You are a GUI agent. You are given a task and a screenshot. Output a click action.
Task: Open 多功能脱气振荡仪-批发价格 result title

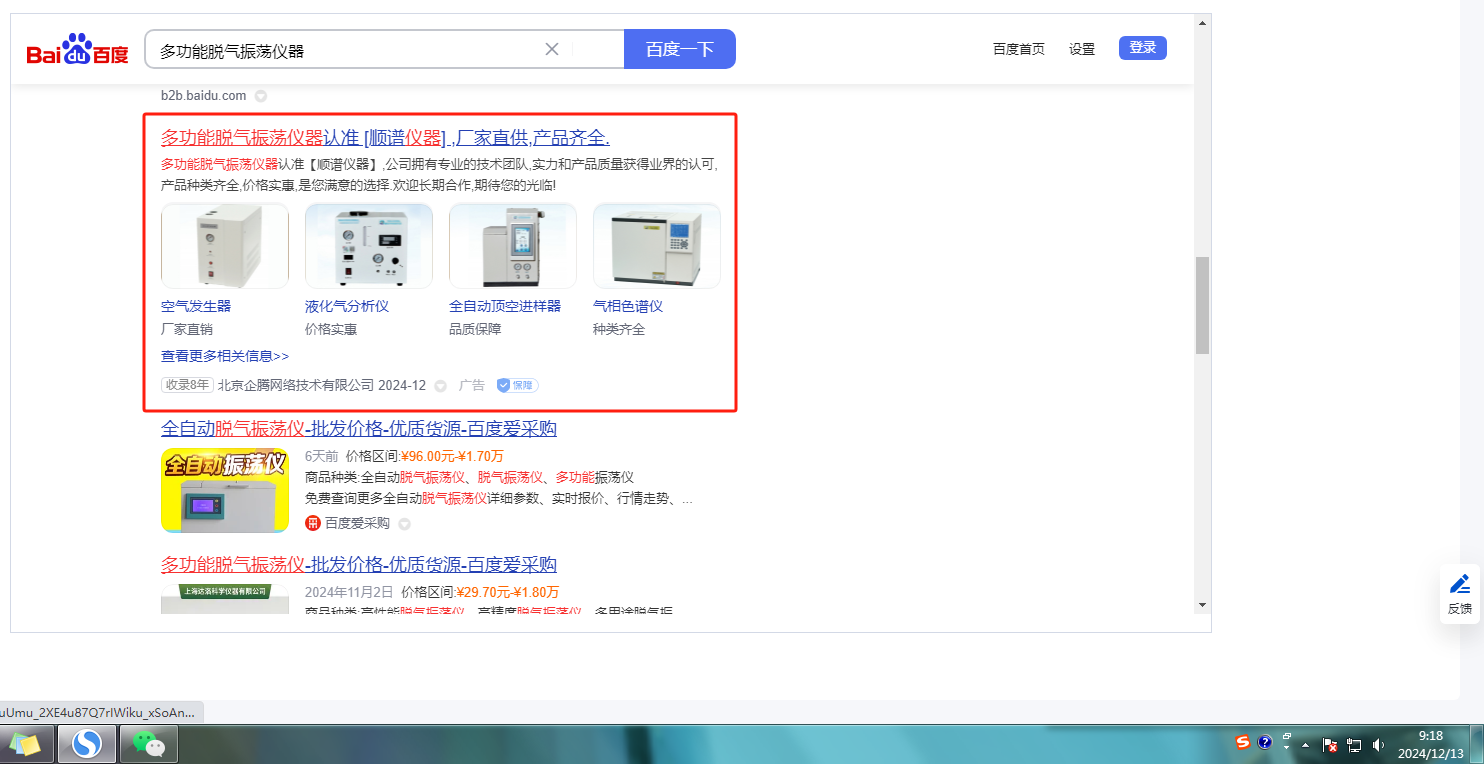click(x=359, y=565)
